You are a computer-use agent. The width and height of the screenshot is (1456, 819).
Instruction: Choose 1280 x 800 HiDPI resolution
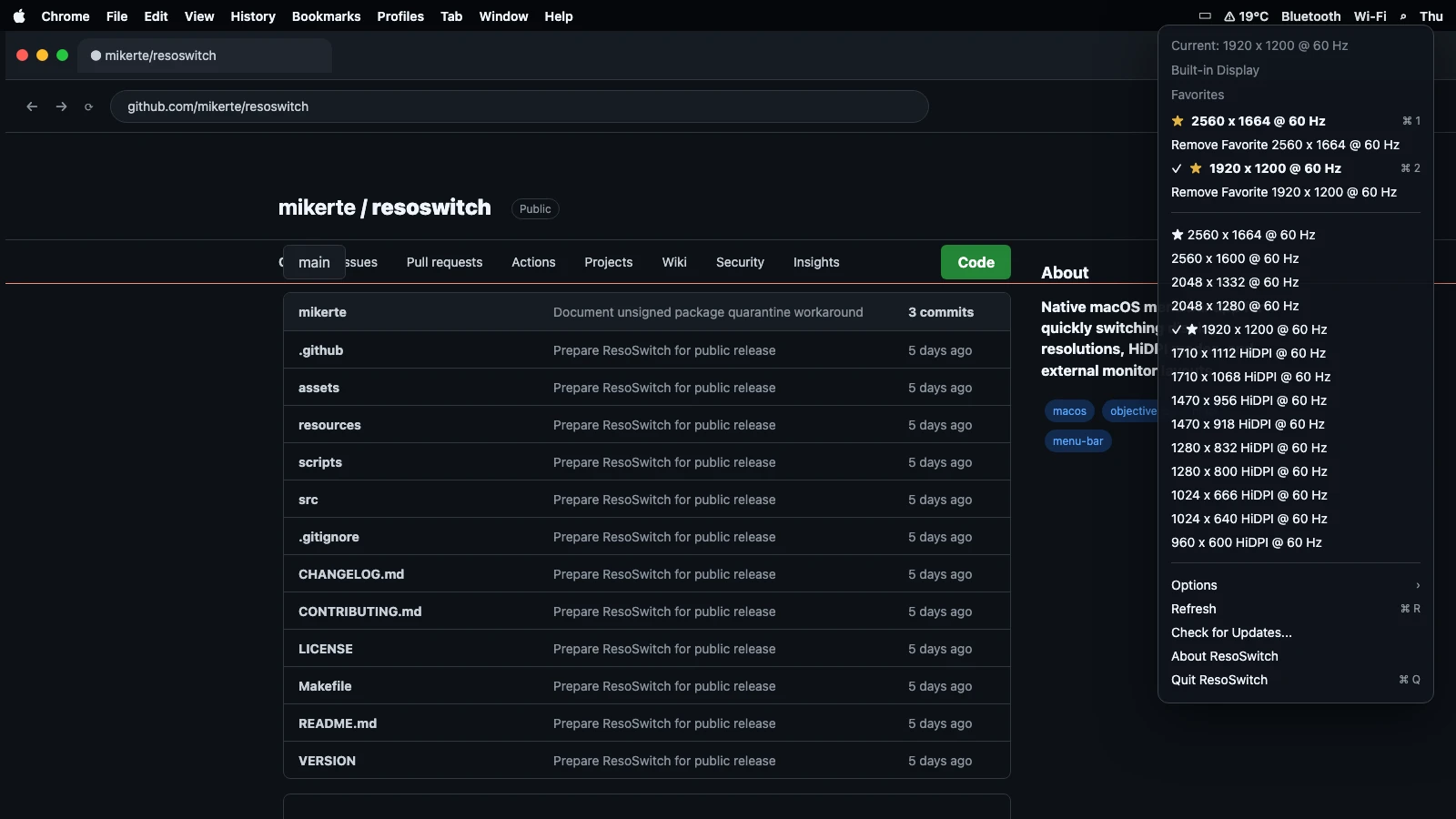(1296, 471)
